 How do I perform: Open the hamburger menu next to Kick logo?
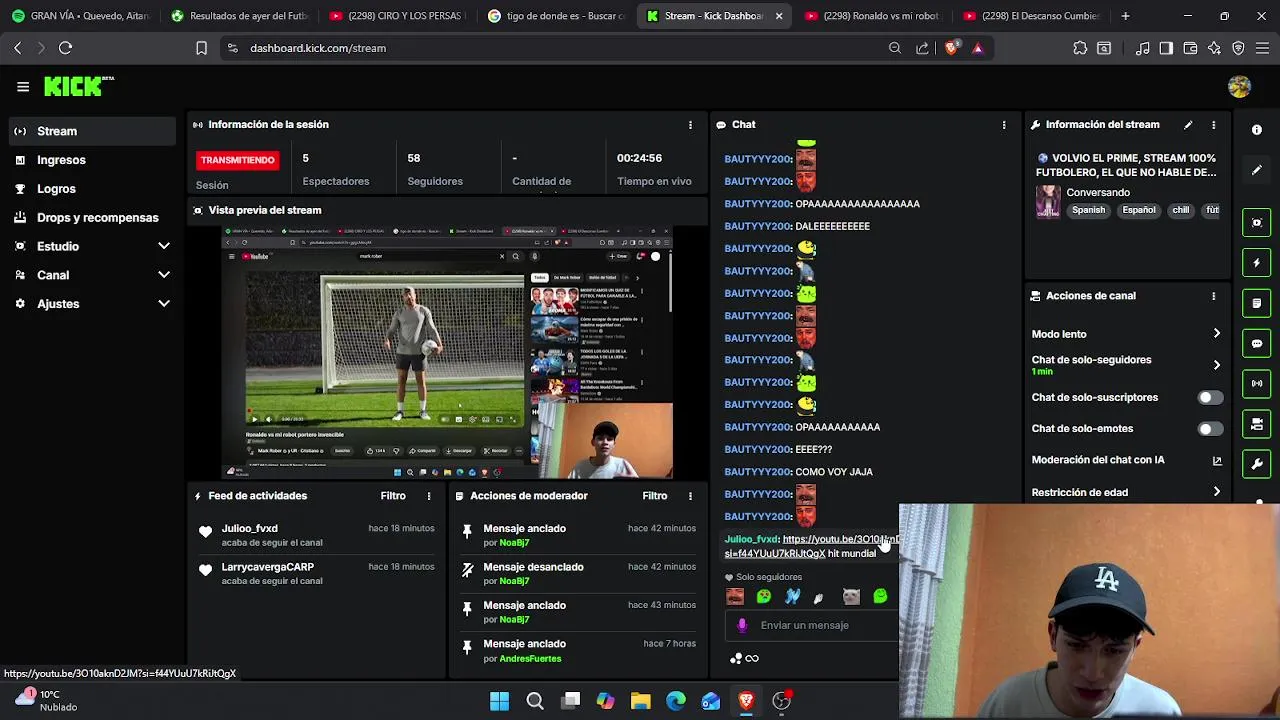[23, 87]
